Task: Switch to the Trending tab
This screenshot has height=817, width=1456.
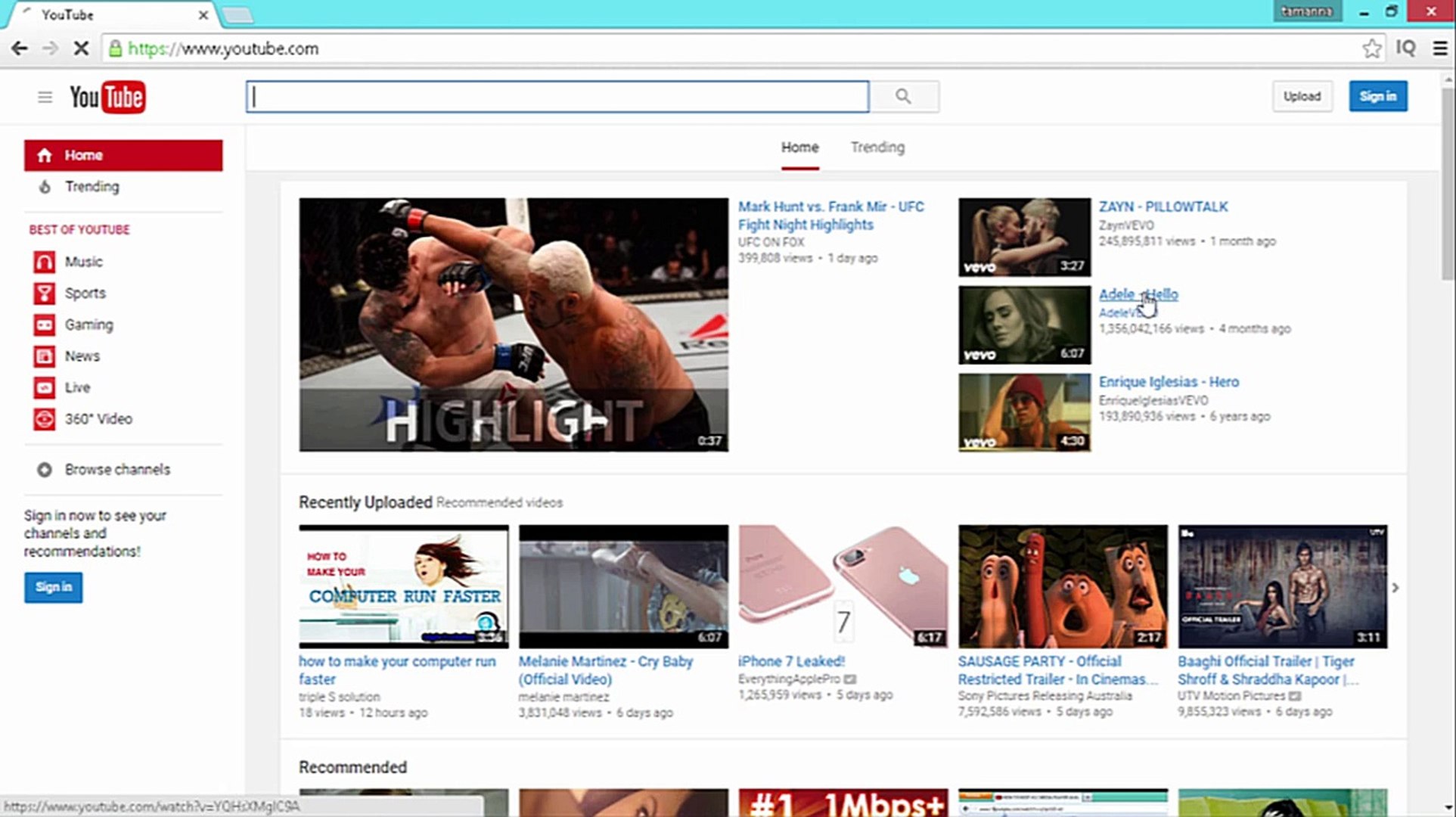Action: [877, 147]
